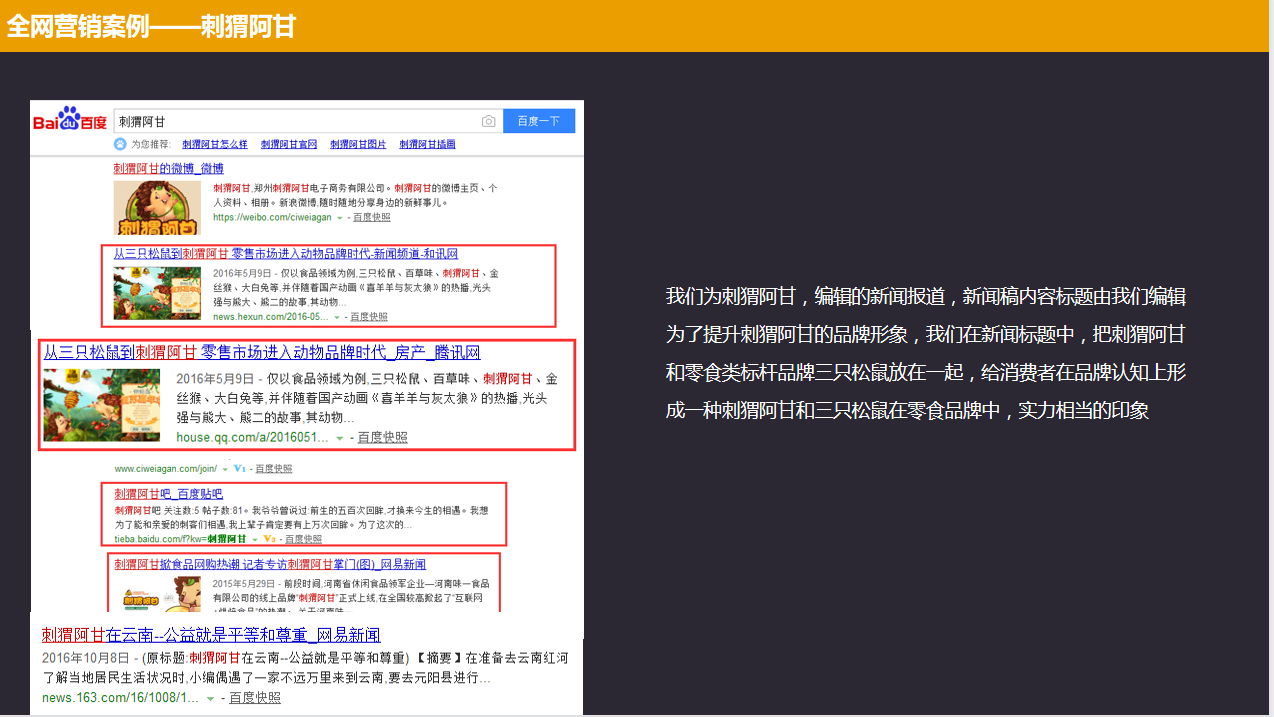Image resolution: width=1274 pixels, height=717 pixels.
Task: Click the green URL www.ciweiagan.com/join/
Action: coord(165,468)
